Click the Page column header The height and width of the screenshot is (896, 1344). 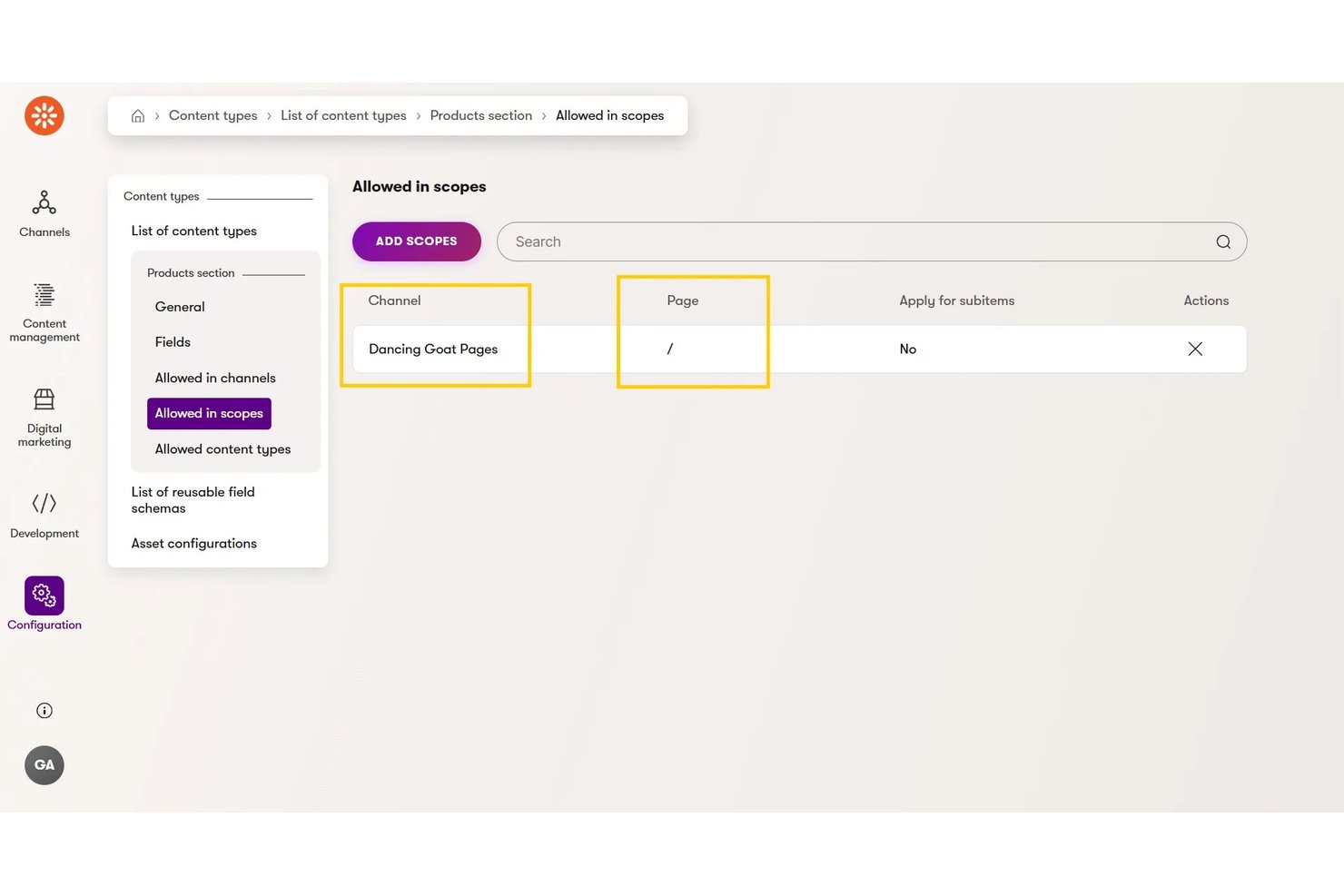(683, 300)
